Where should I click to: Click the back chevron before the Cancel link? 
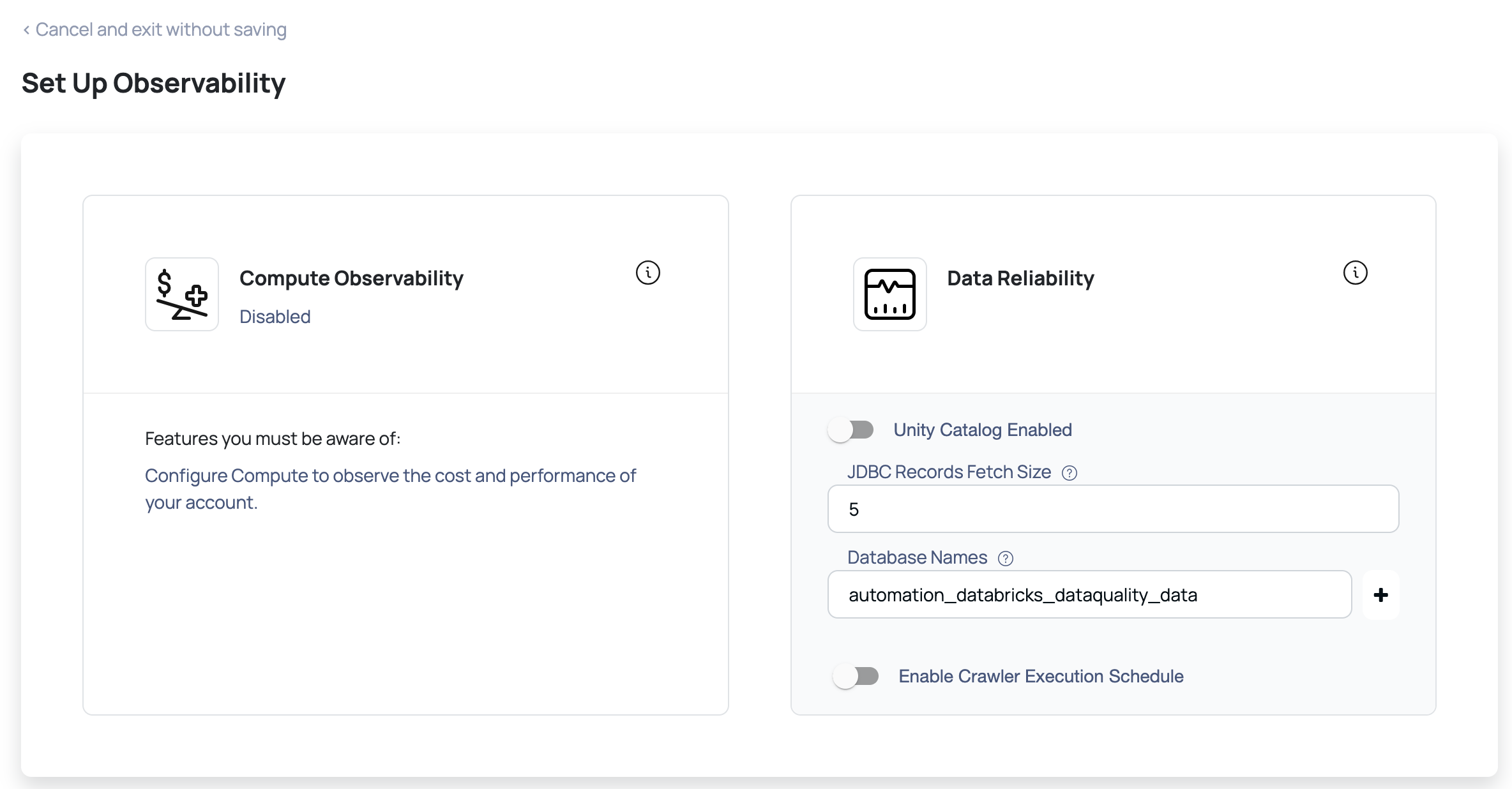click(x=26, y=30)
